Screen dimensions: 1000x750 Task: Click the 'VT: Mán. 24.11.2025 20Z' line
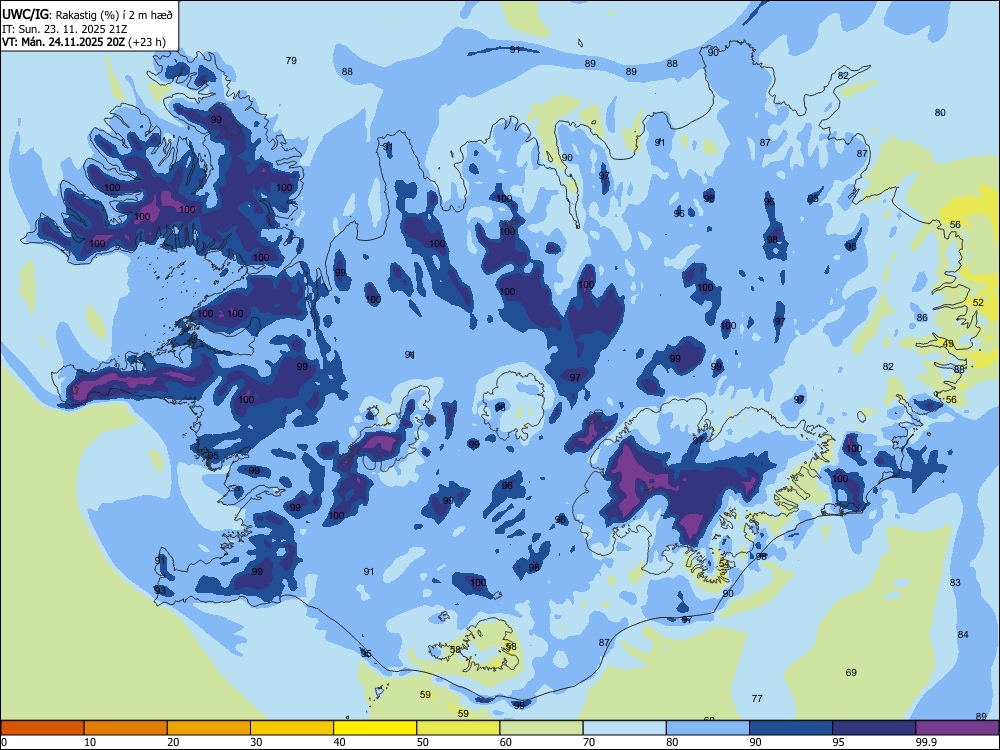pyautogui.click(x=63, y=42)
